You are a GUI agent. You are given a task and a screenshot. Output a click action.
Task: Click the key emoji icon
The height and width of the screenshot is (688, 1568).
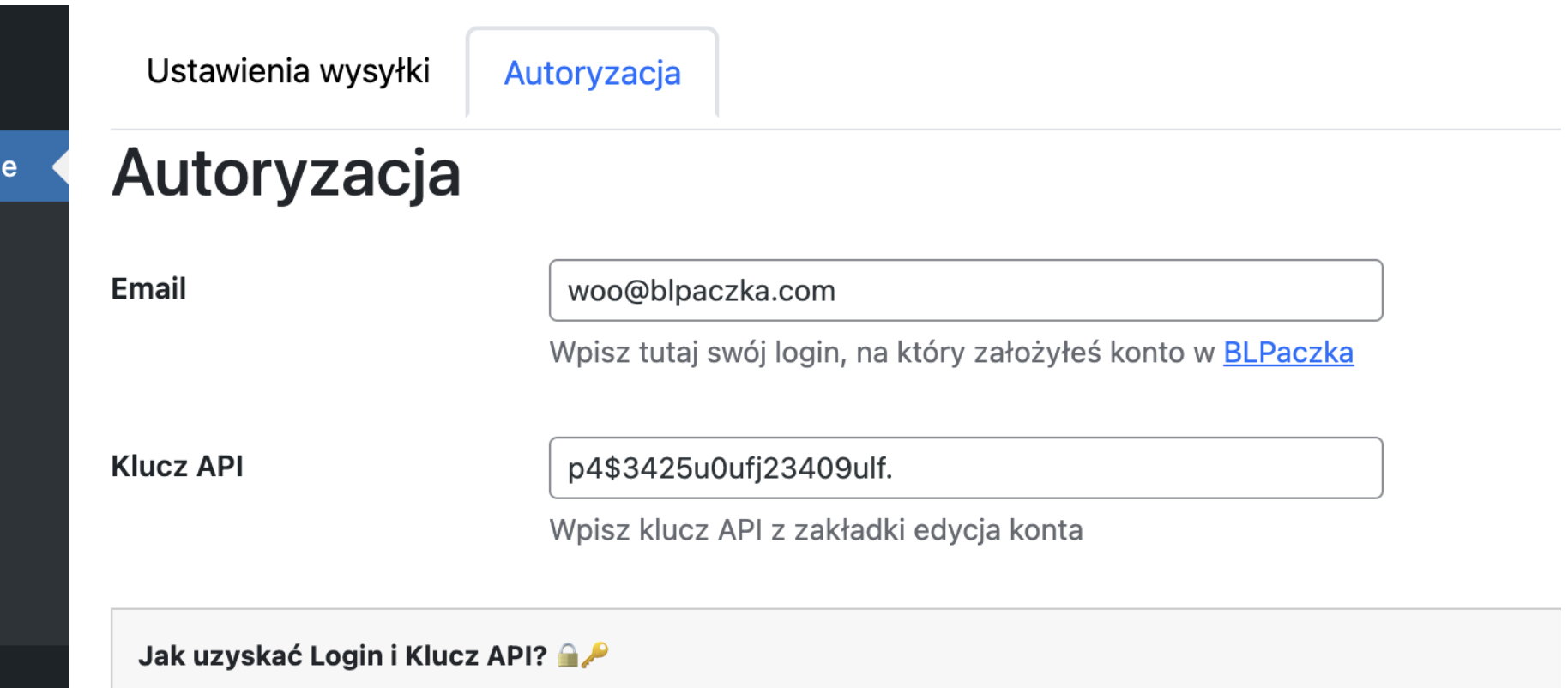594,655
